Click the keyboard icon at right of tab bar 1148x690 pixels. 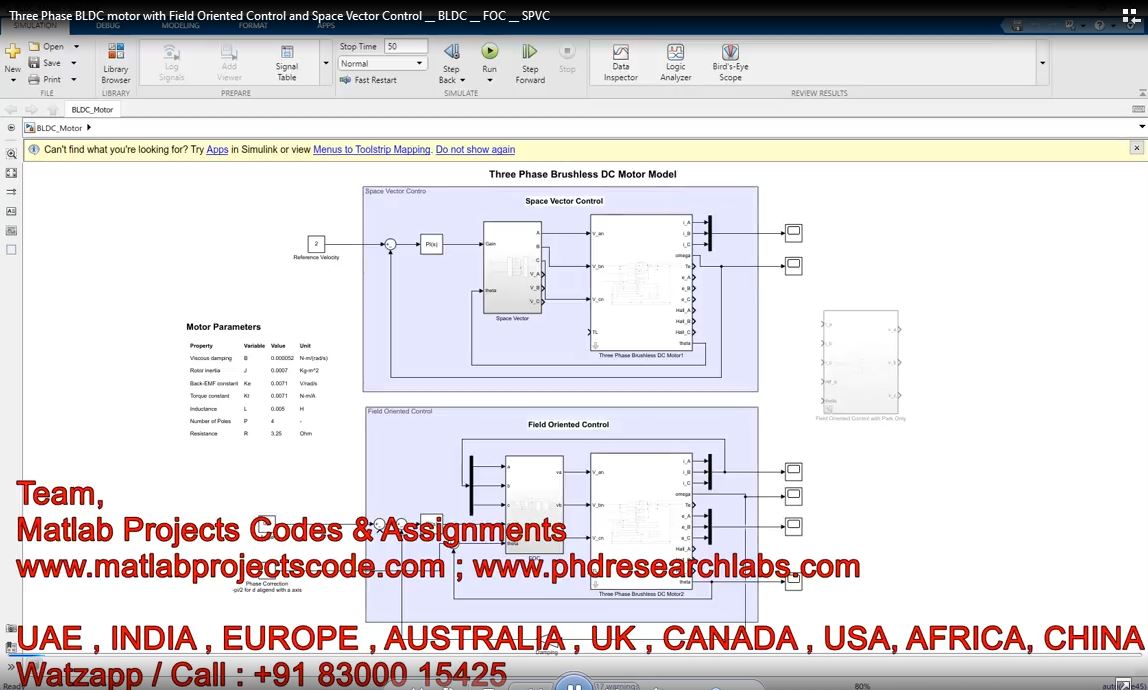click(1138, 109)
